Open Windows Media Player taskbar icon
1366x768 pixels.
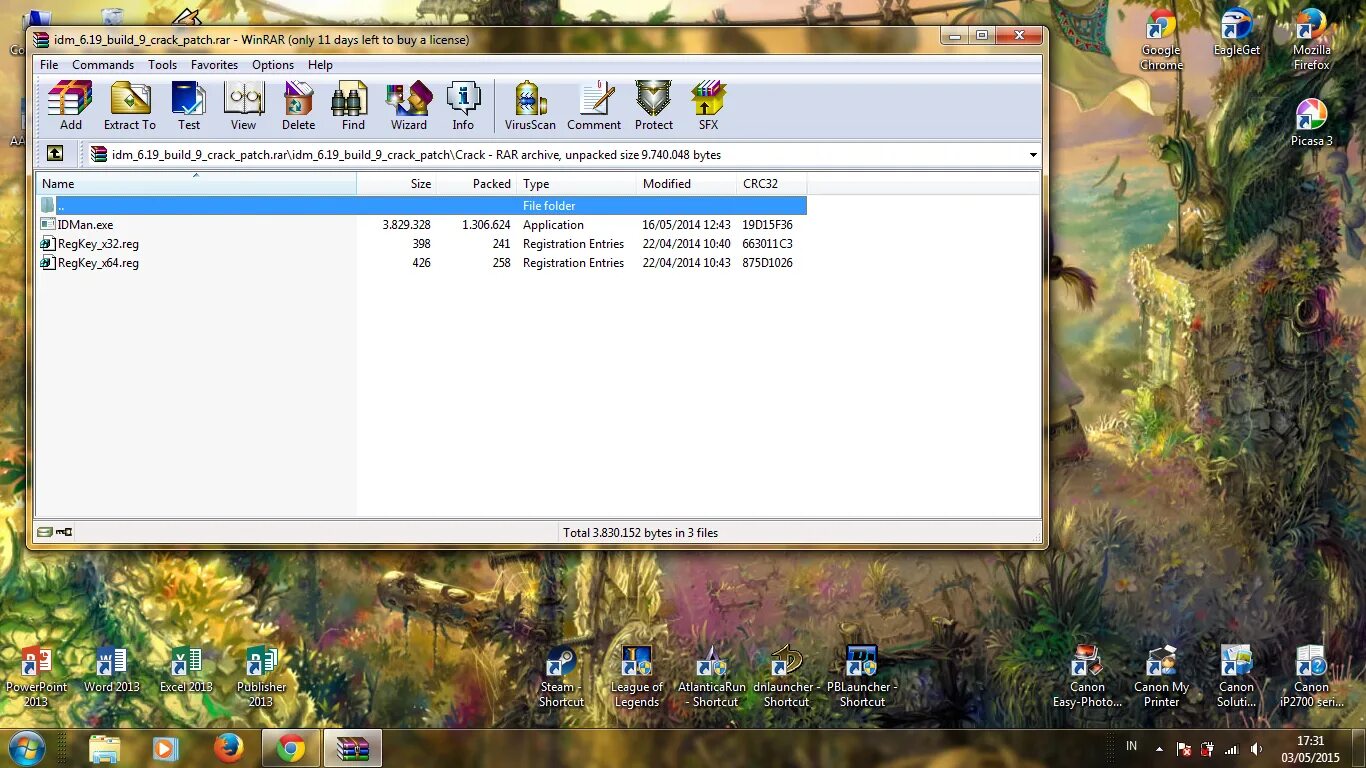[166, 749]
